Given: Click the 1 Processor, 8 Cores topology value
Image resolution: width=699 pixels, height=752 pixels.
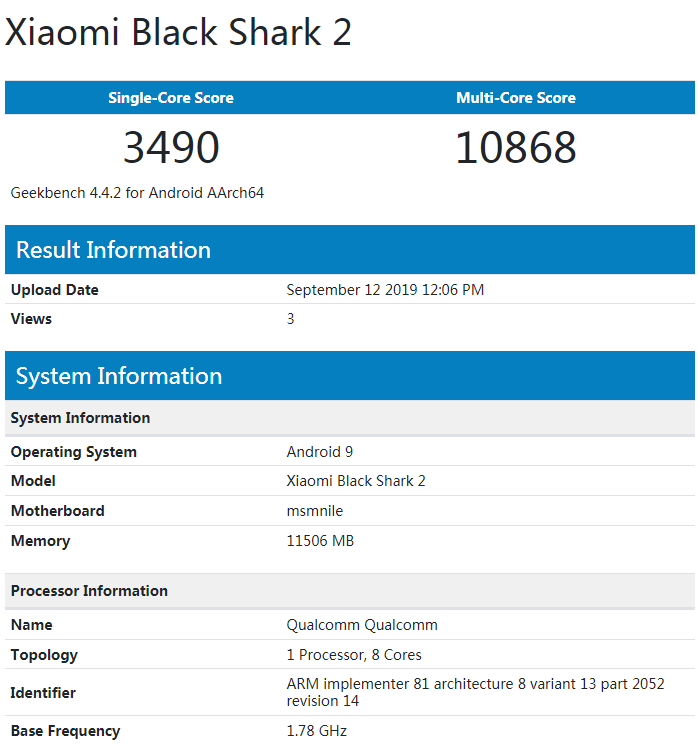Looking at the screenshot, I should (354, 655).
